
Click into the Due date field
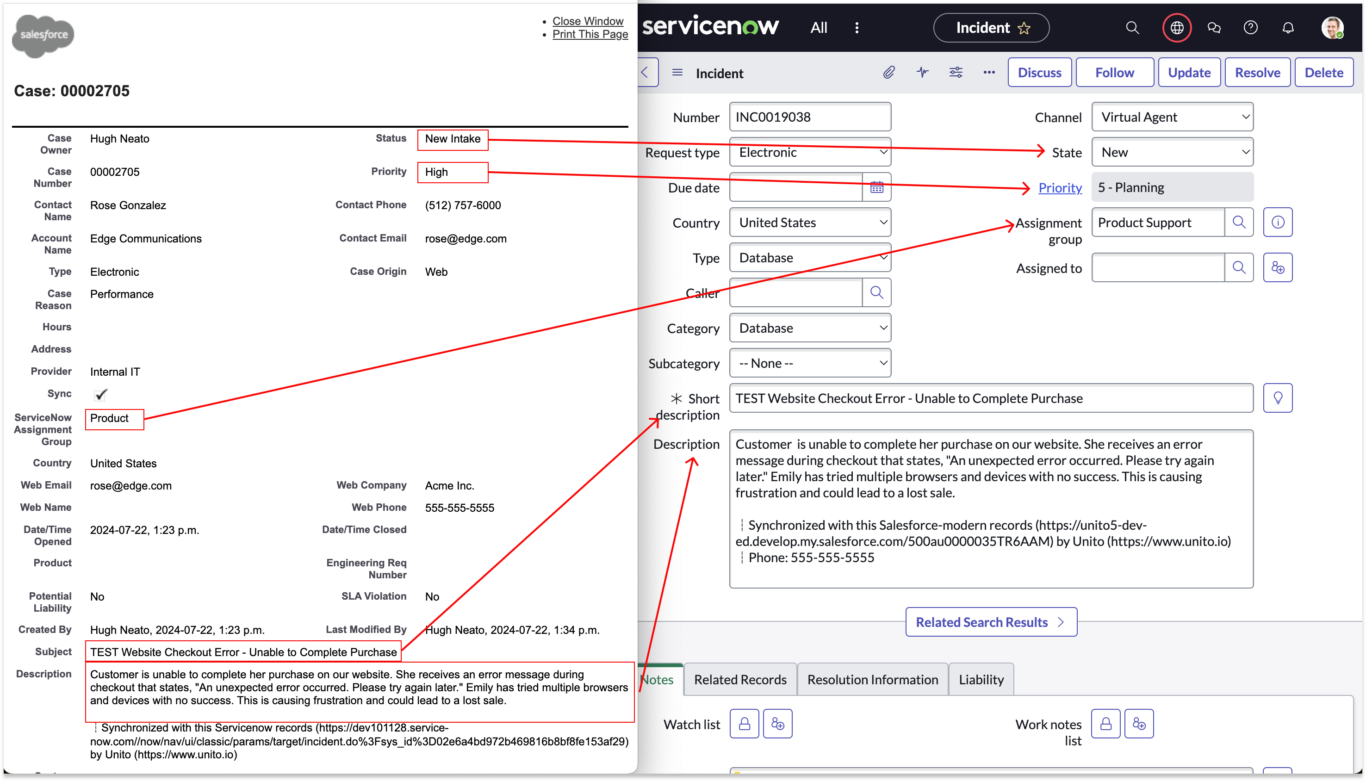pos(796,187)
